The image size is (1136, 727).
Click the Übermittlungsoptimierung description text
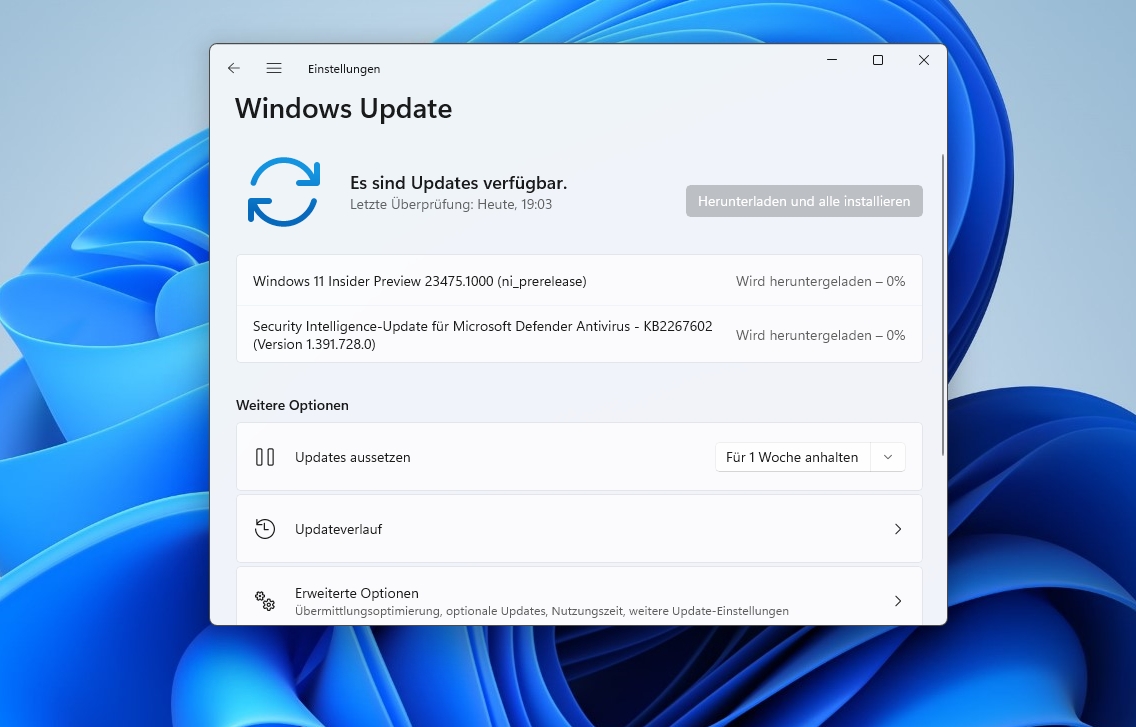coord(542,611)
